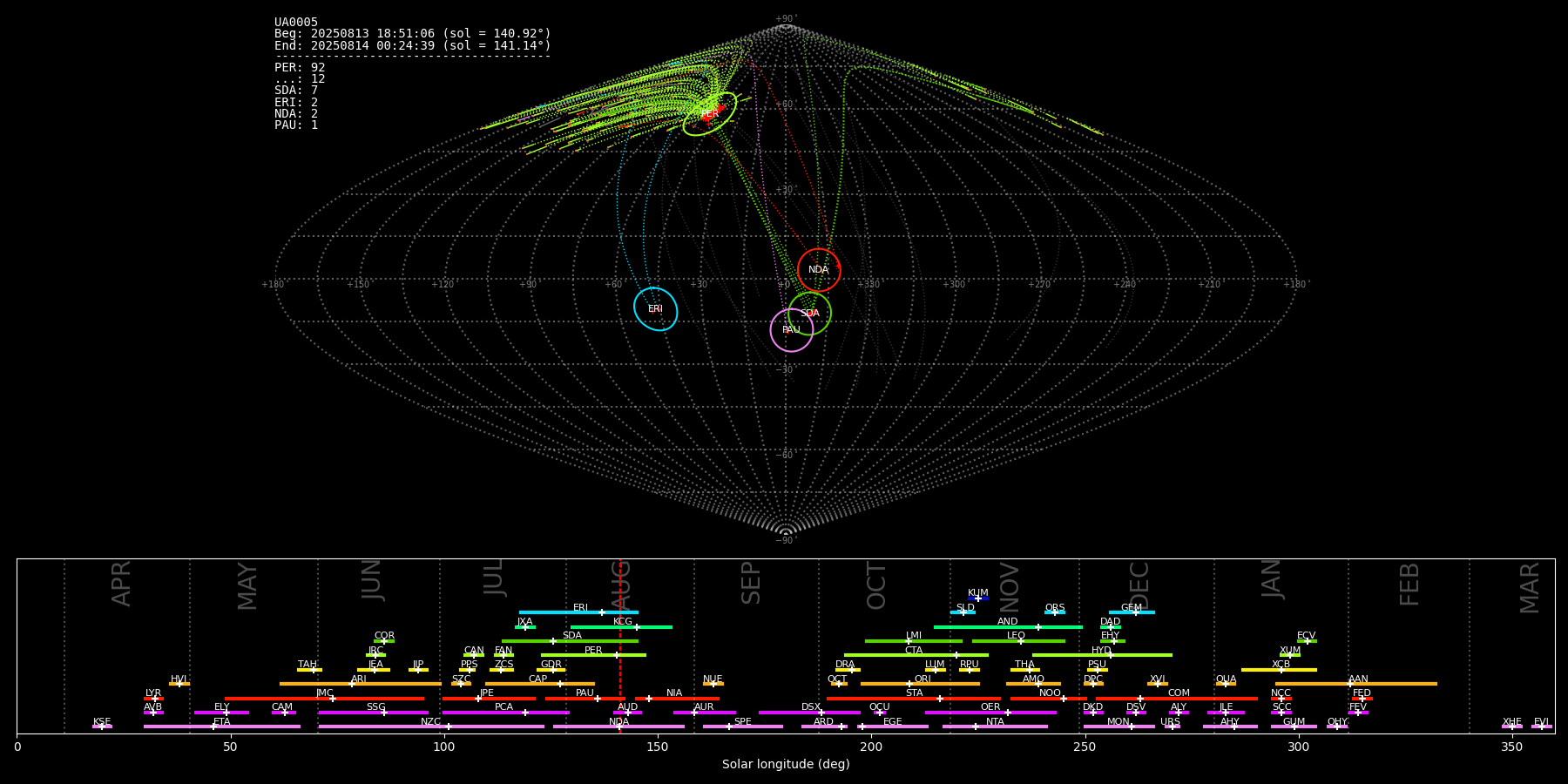This screenshot has height=784, width=1568.
Task: Select the ETA shower label in the timeline
Action: tap(222, 722)
